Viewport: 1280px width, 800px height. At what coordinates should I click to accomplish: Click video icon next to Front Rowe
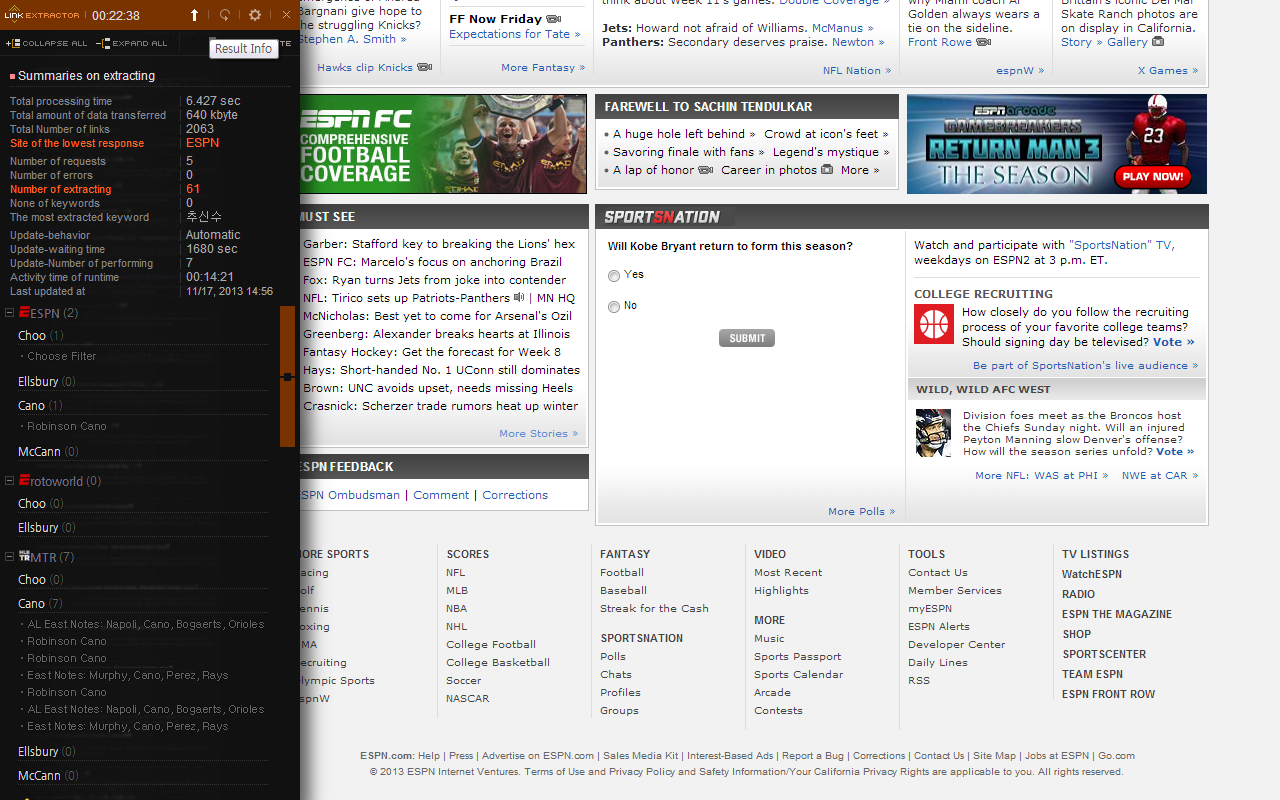click(984, 42)
